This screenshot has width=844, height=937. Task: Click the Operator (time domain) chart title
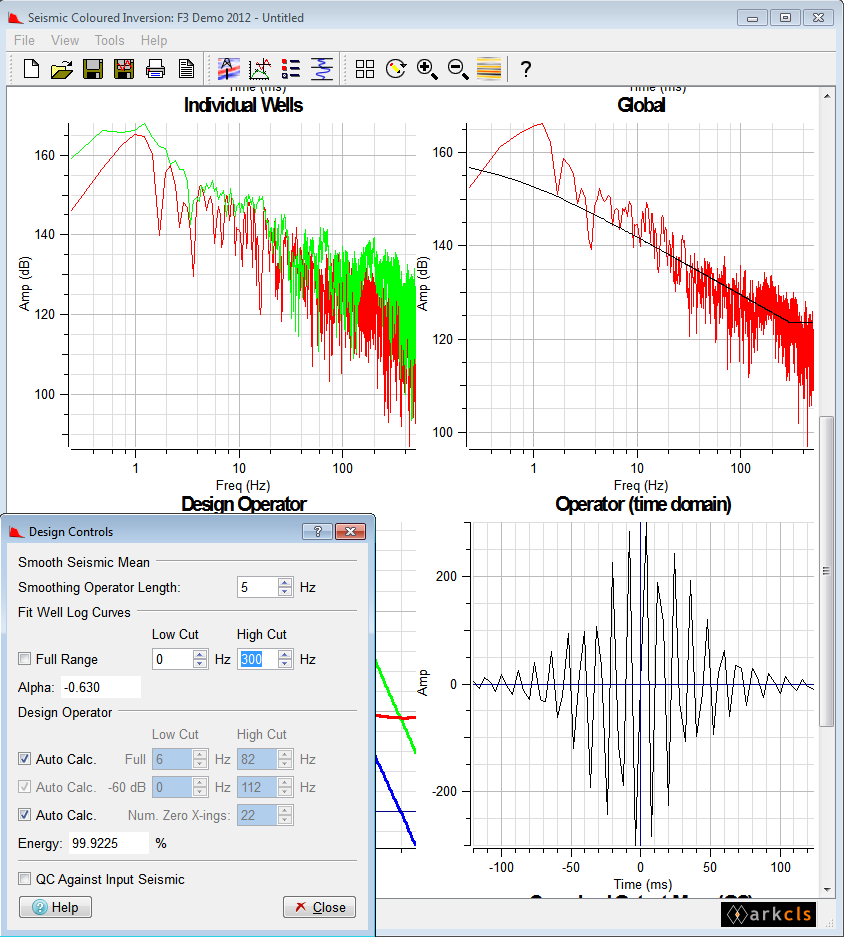643,504
